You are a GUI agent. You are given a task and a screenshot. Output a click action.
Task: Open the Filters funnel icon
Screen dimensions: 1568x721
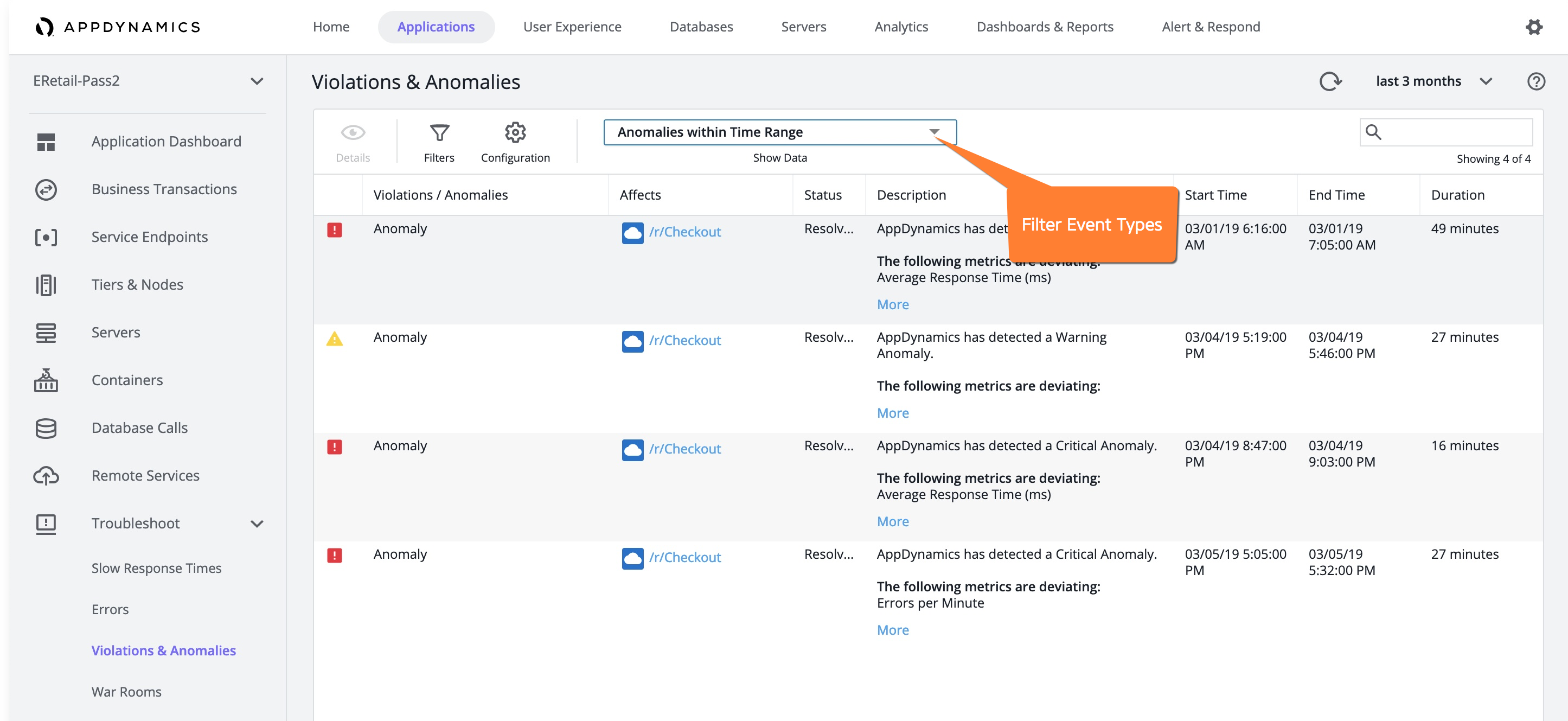(439, 133)
